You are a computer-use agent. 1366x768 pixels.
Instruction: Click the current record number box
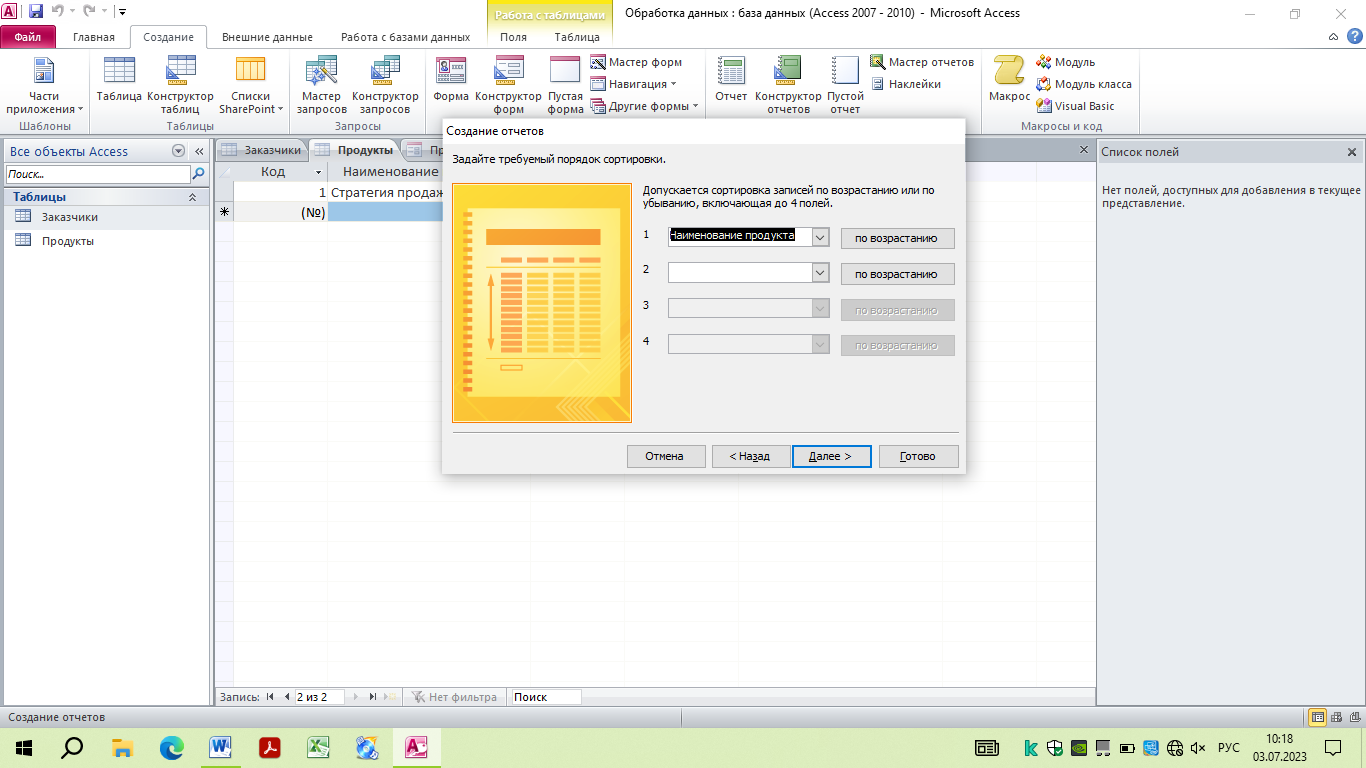(x=318, y=697)
